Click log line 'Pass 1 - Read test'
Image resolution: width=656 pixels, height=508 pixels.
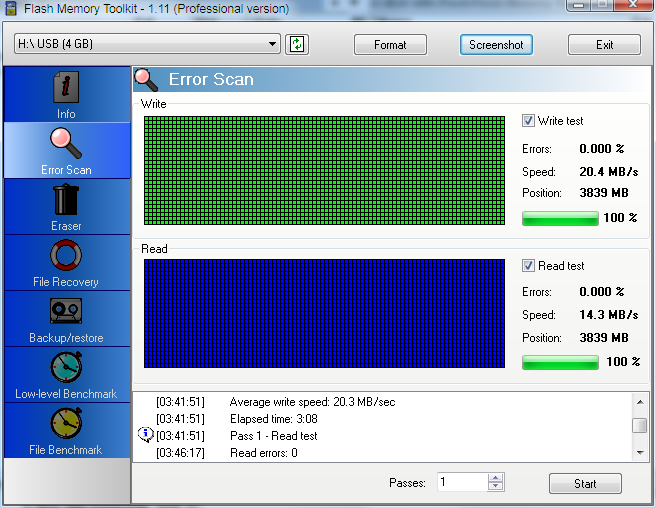(x=274, y=436)
